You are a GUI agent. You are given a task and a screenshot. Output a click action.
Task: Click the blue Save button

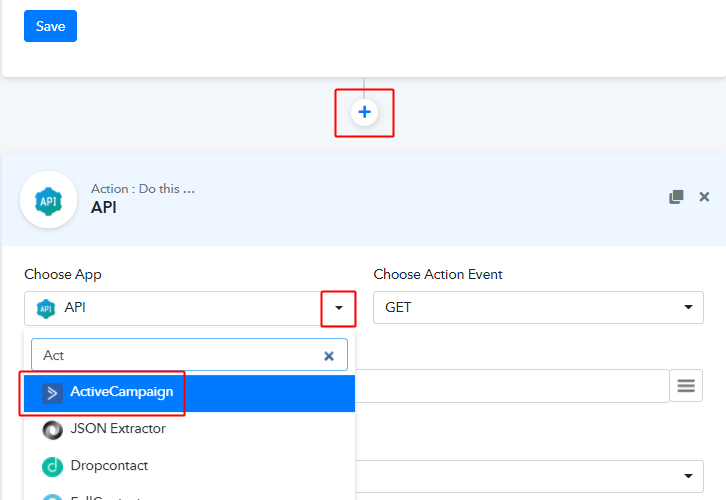point(50,26)
